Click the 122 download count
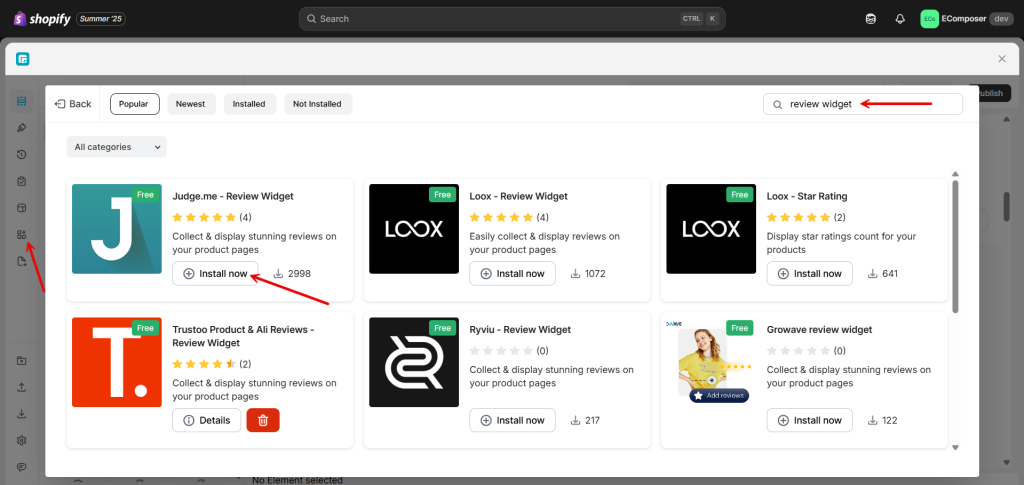Viewport: 1024px width, 485px height. point(882,420)
